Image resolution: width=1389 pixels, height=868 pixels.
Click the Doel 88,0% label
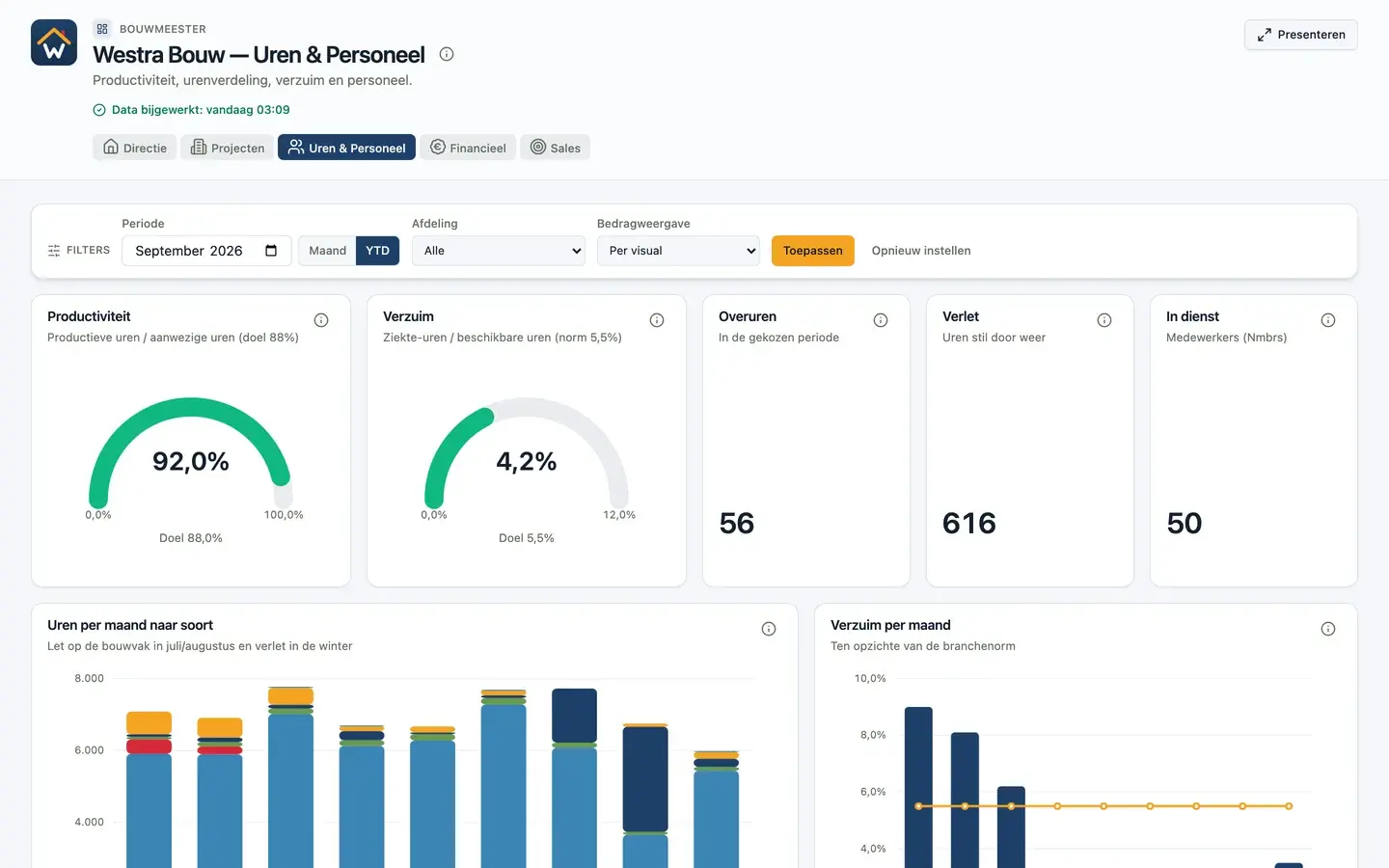point(191,538)
